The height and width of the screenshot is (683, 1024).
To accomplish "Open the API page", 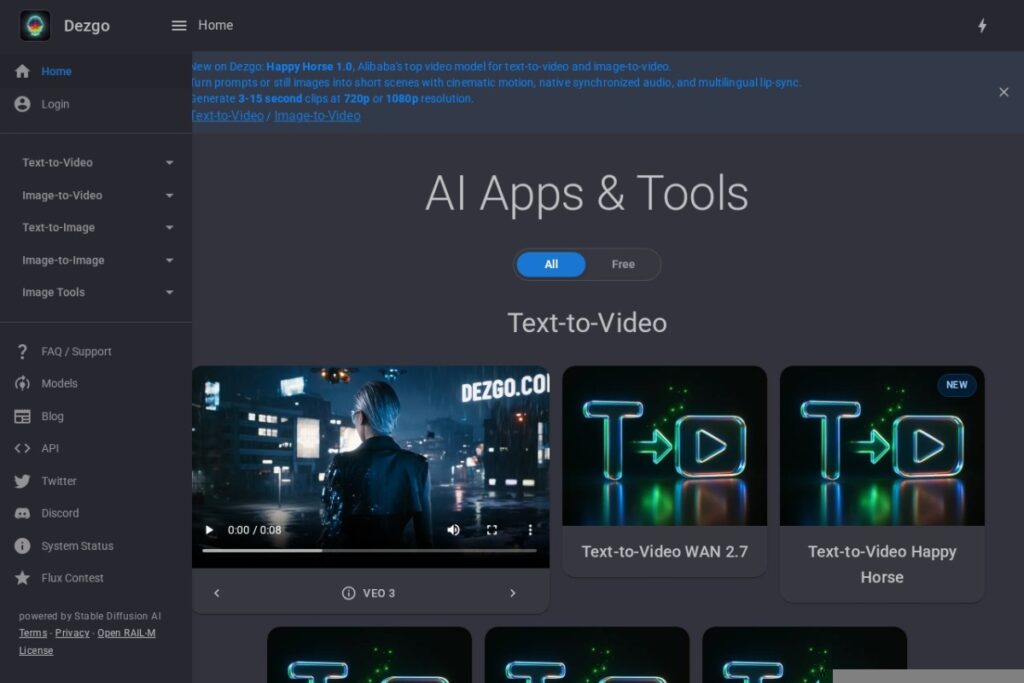I will (x=96, y=448).
